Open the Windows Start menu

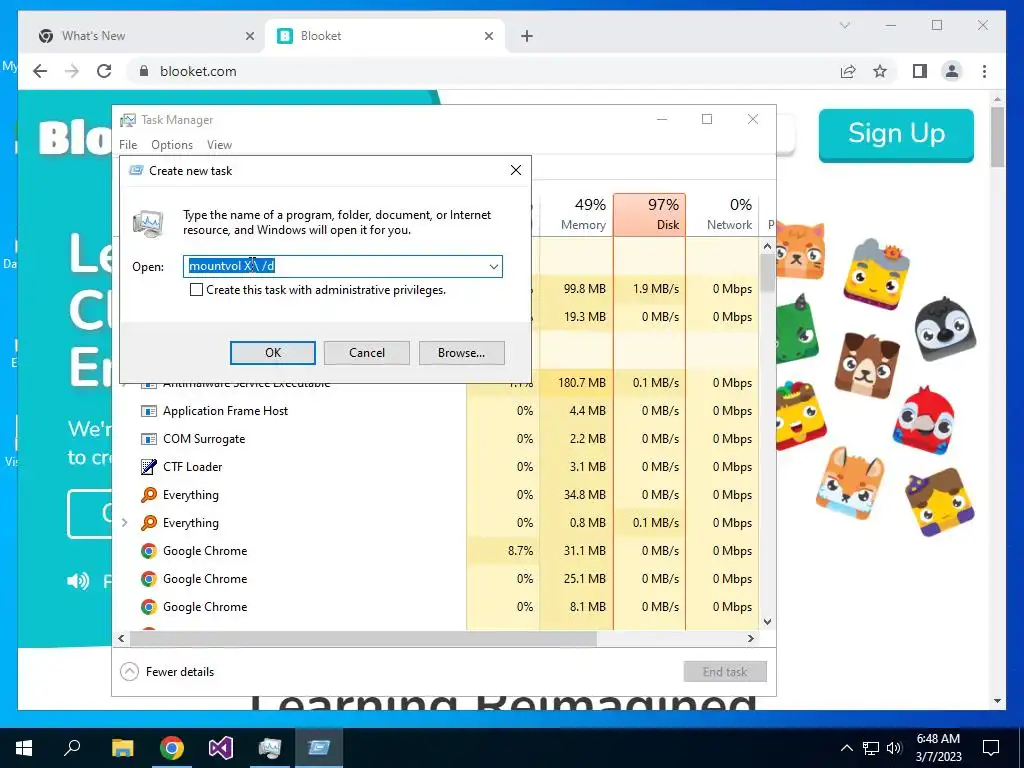coord(24,748)
